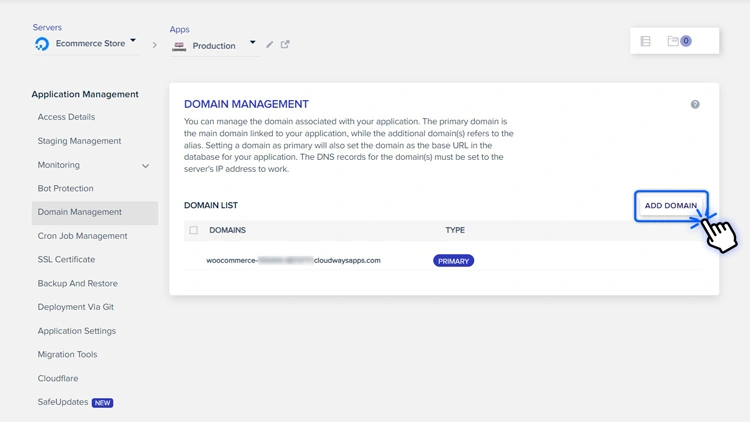
Task: Click the WooCommerce app icon beside Production
Action: pyautogui.click(x=179, y=46)
